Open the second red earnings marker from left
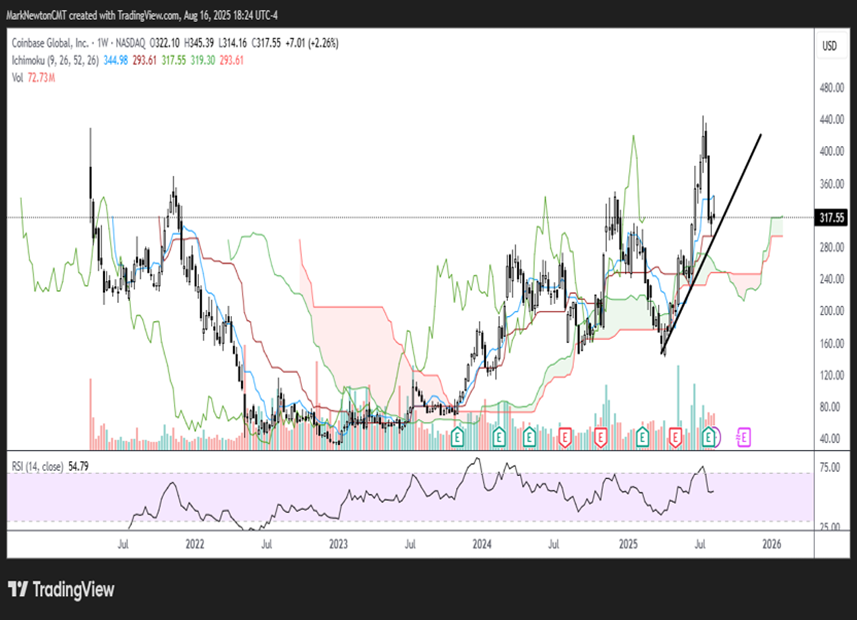 [x=601, y=436]
